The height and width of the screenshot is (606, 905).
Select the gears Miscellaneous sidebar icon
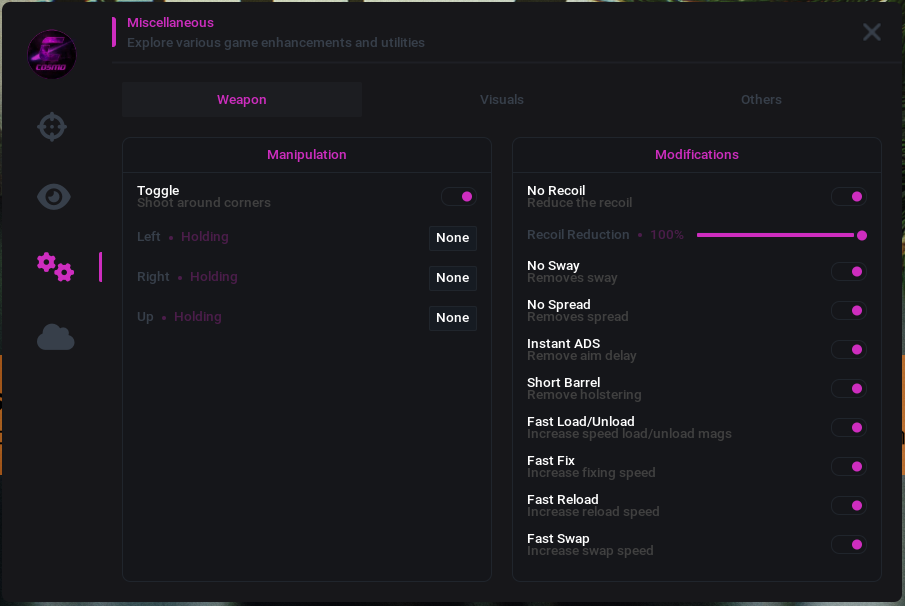click(x=55, y=267)
